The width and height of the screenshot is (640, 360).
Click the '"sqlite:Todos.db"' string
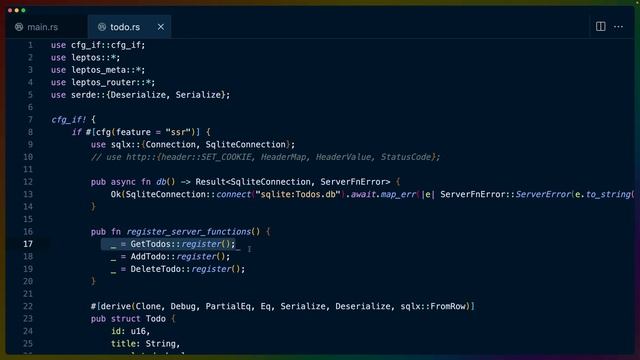coord(298,194)
